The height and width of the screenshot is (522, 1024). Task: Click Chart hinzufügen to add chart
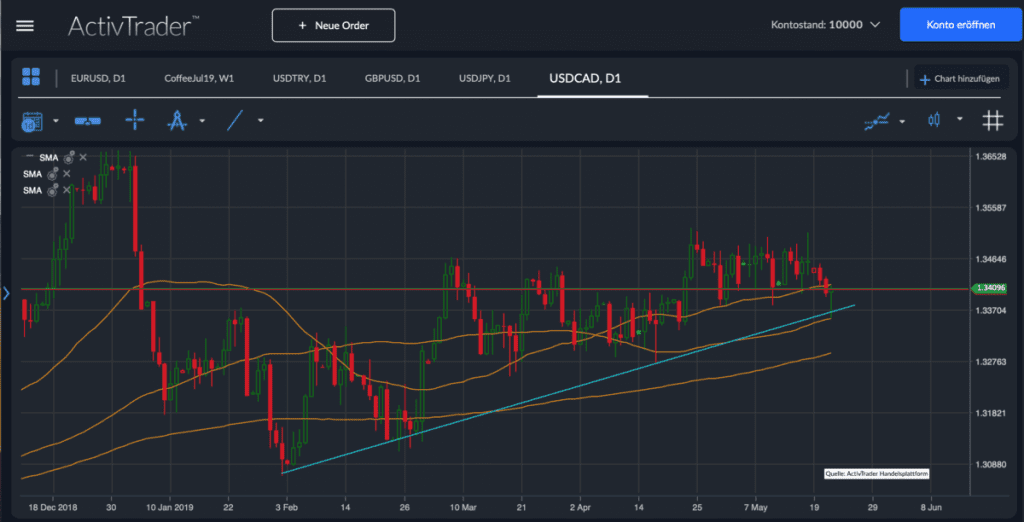point(960,79)
